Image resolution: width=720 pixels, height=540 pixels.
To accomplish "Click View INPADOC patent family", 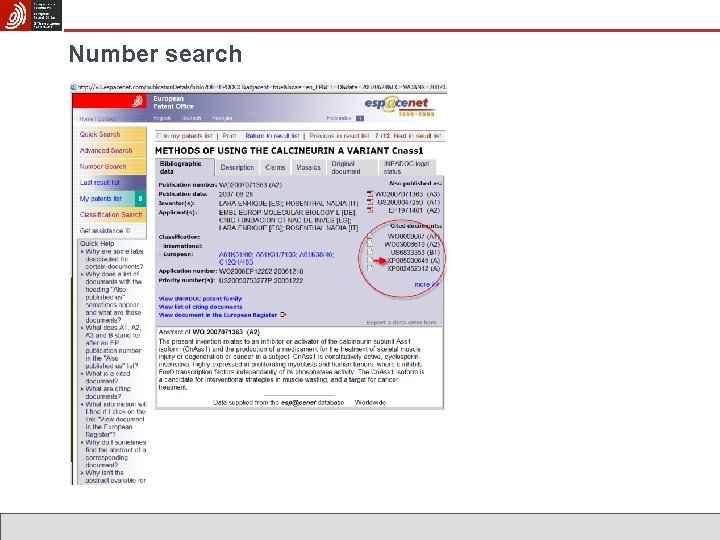I will pos(200,298).
